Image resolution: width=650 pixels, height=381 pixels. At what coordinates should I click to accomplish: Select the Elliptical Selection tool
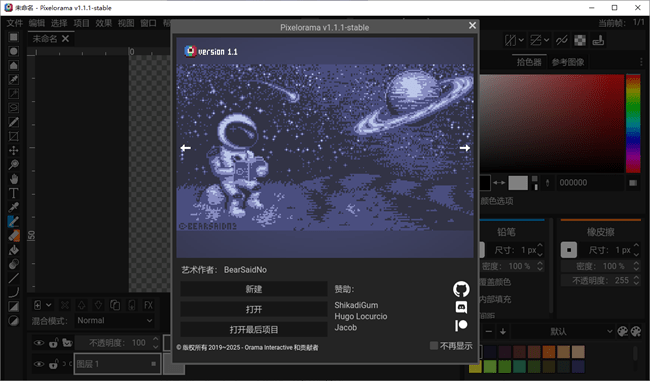click(13, 51)
